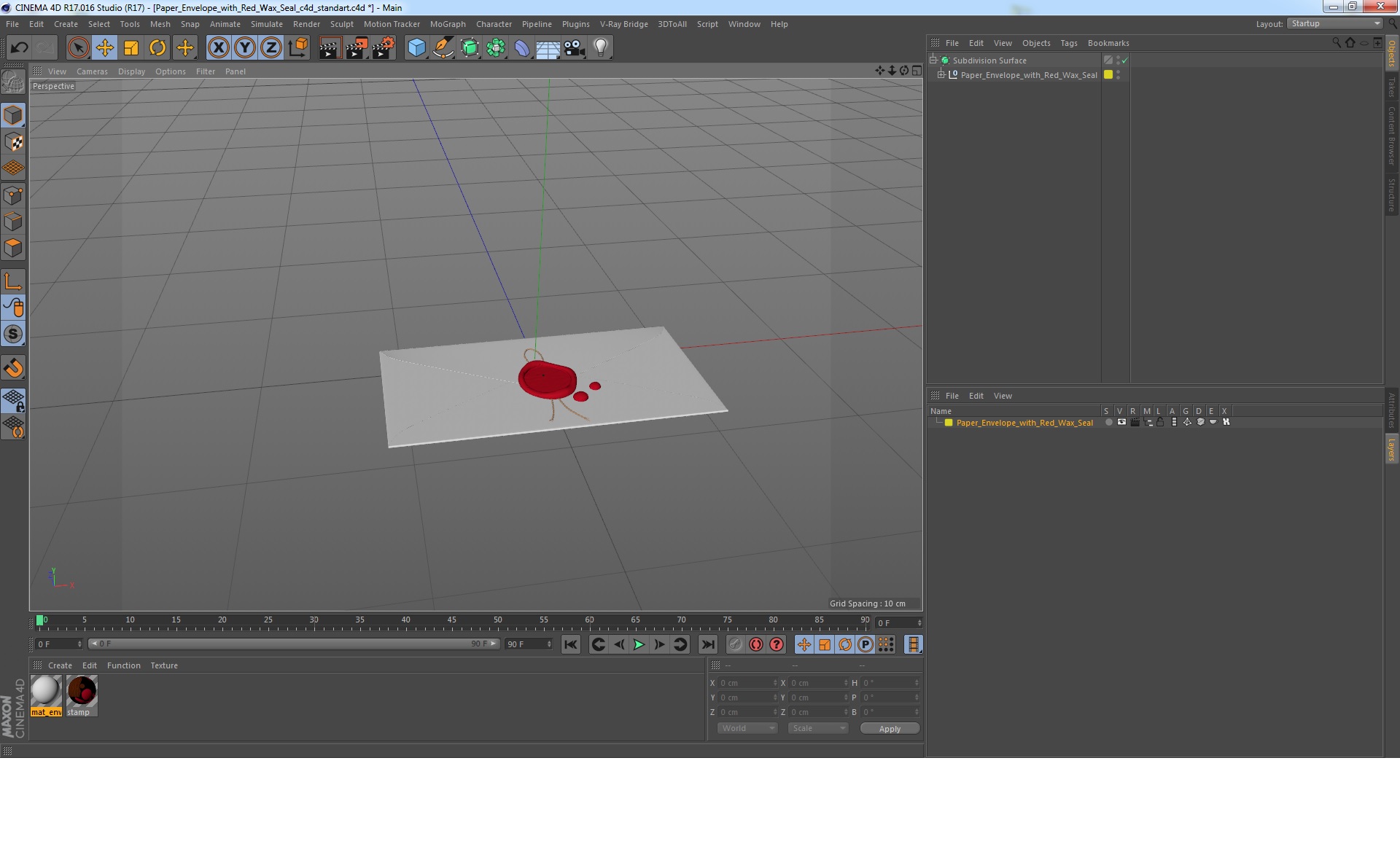The image size is (1400, 844).
Task: Switch to Texture mode icon
Action: [13, 142]
